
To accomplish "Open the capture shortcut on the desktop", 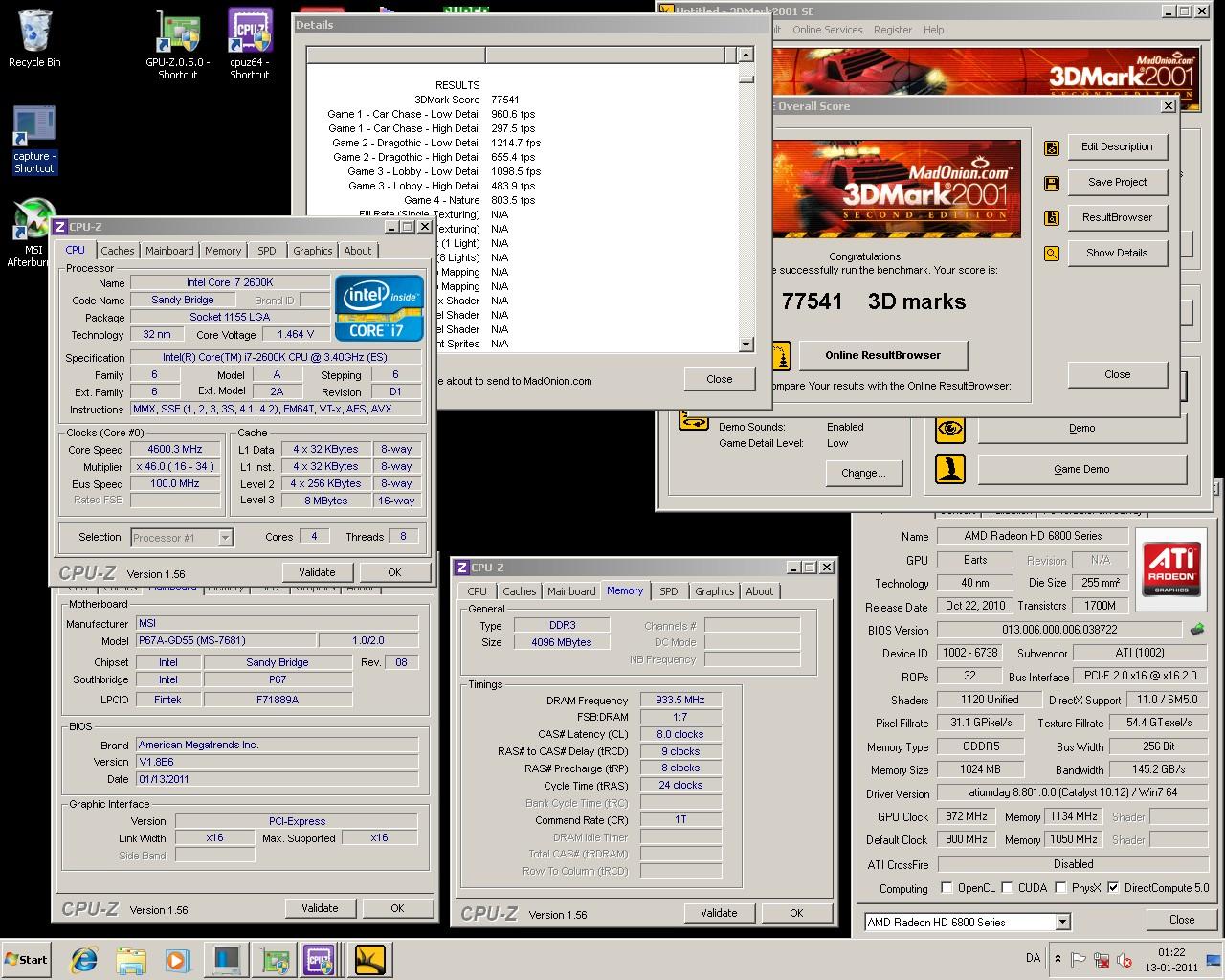I will pyautogui.click(x=34, y=139).
